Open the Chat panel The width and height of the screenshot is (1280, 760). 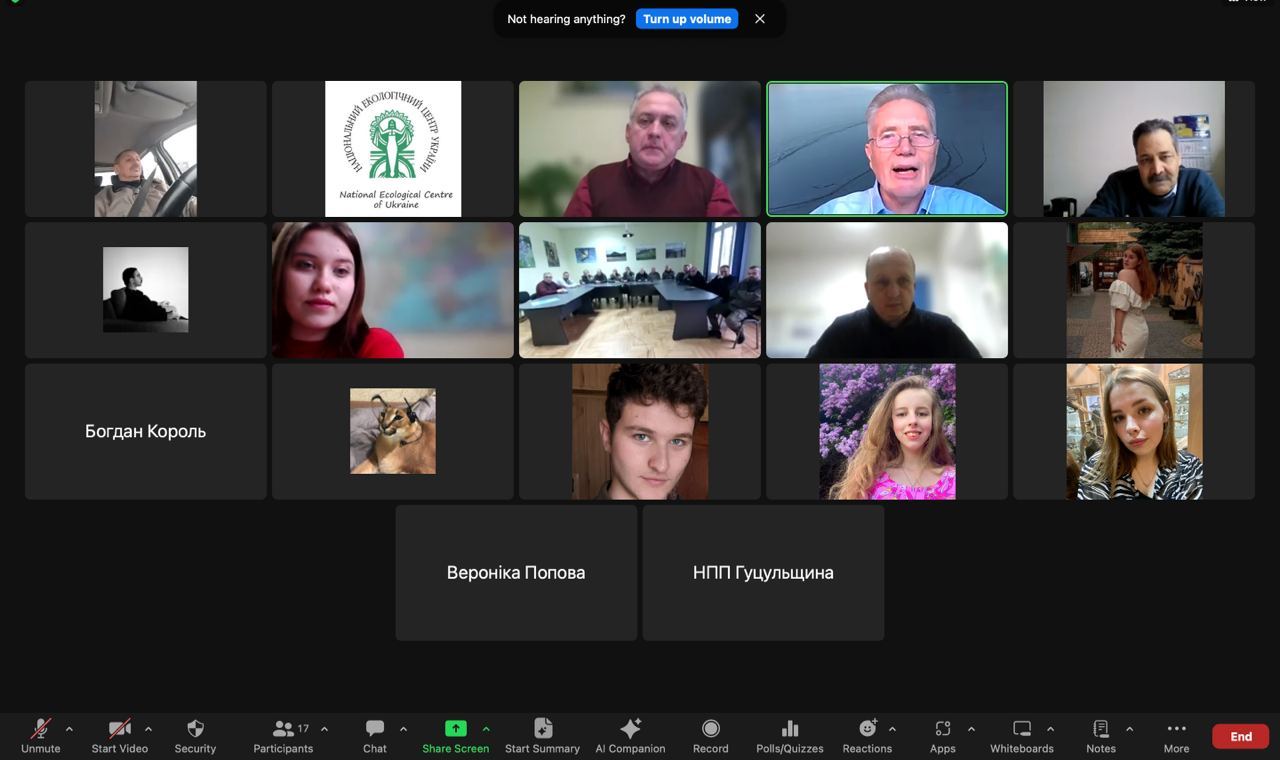[375, 730]
